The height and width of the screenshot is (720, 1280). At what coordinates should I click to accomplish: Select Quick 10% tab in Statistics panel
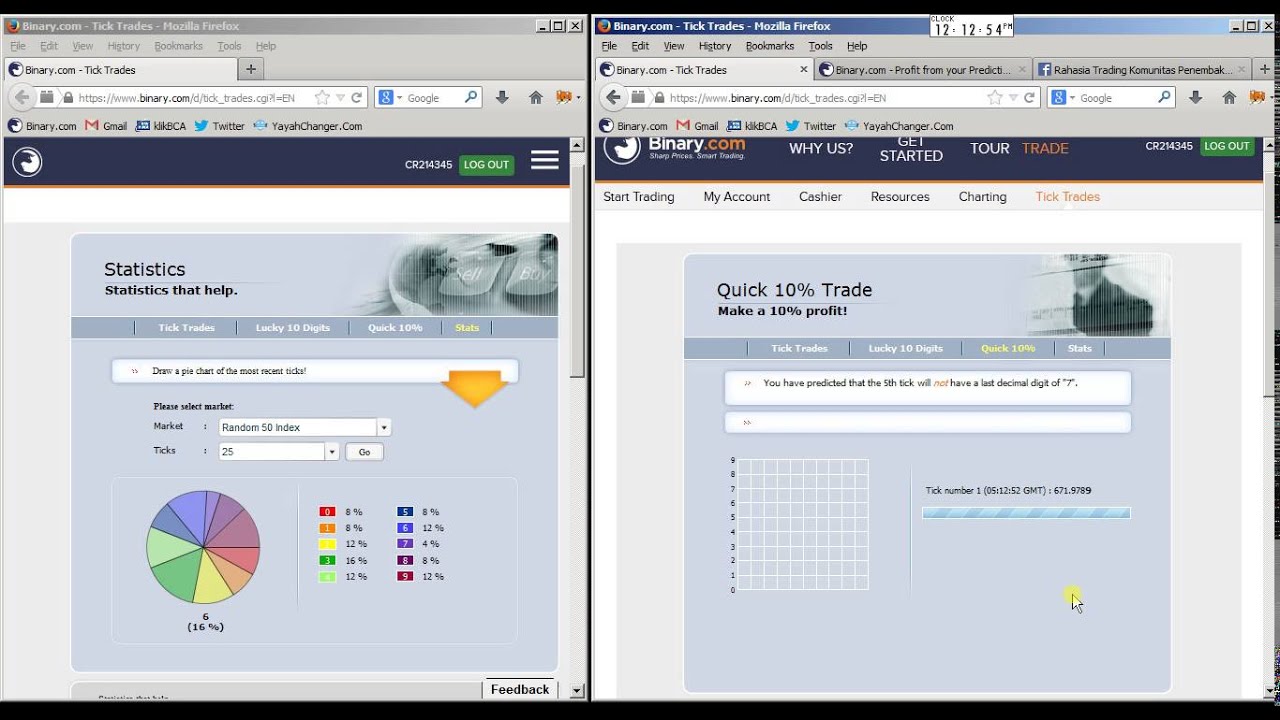click(395, 328)
